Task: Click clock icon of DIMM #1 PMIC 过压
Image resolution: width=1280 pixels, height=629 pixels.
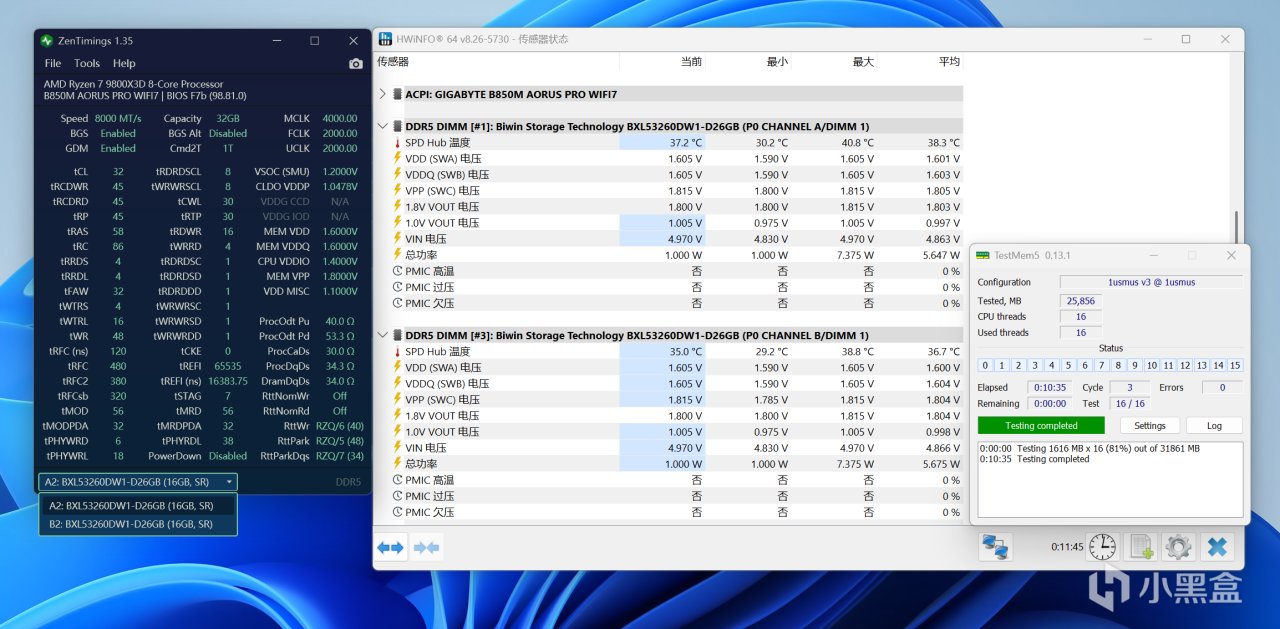Action: point(397,287)
